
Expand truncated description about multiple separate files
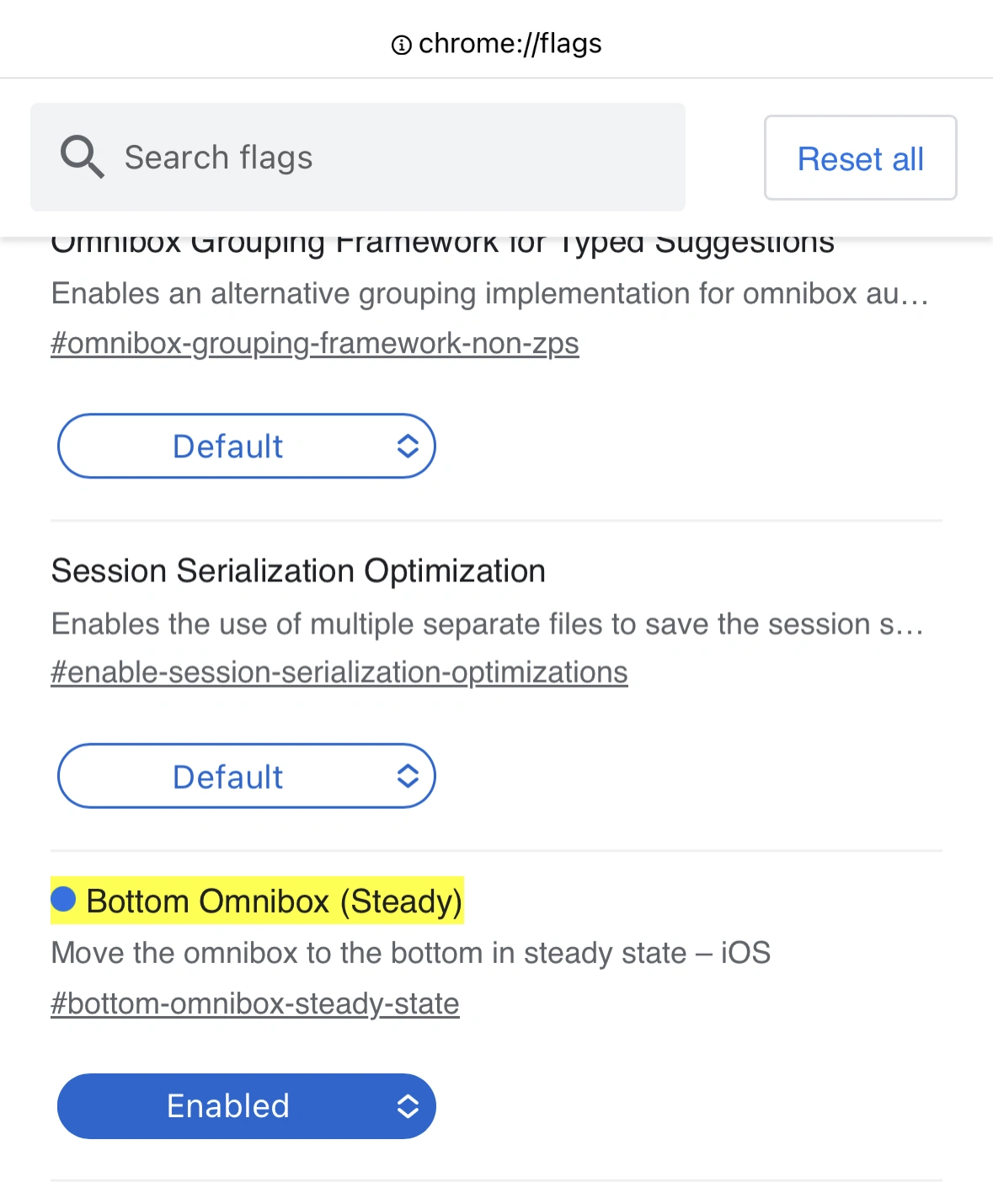coord(488,624)
